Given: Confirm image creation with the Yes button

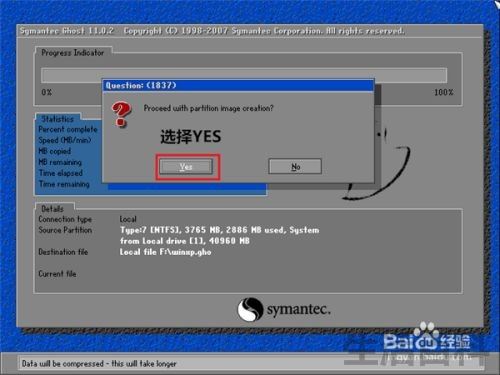Looking at the screenshot, I should pyautogui.click(x=186, y=166).
